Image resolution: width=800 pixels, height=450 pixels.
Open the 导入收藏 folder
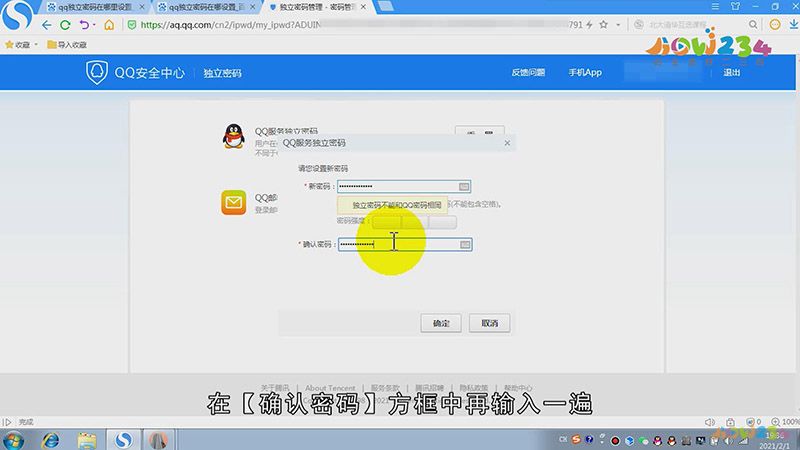67,45
